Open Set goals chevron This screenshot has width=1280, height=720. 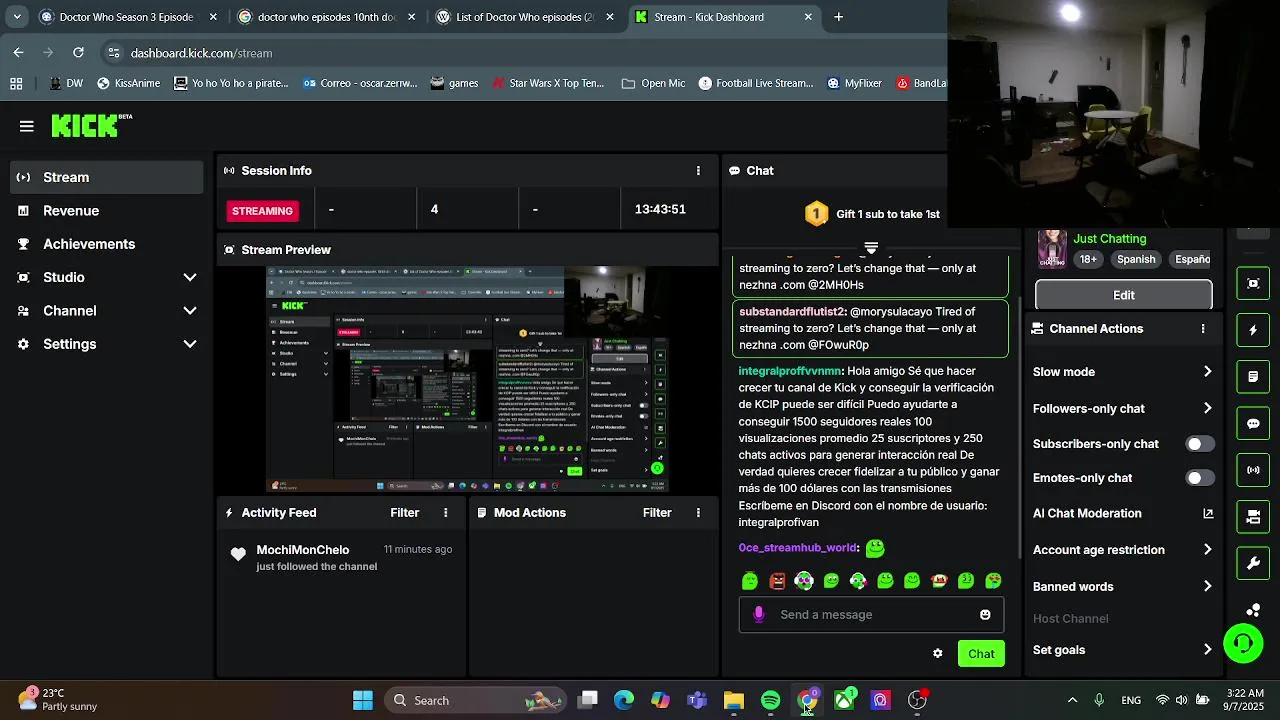point(1207,650)
